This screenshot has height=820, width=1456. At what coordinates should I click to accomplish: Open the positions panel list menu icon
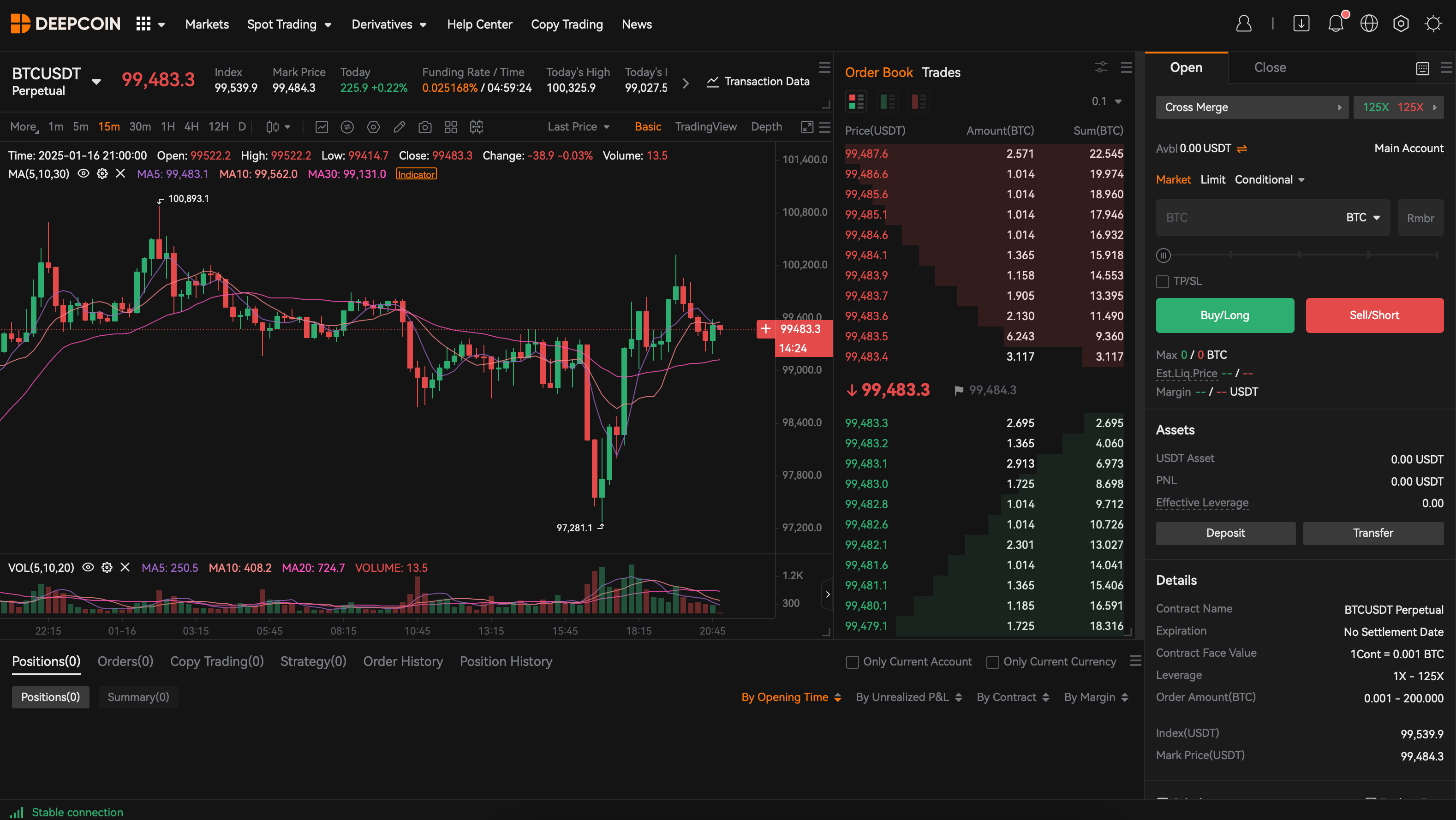pyautogui.click(x=1135, y=661)
